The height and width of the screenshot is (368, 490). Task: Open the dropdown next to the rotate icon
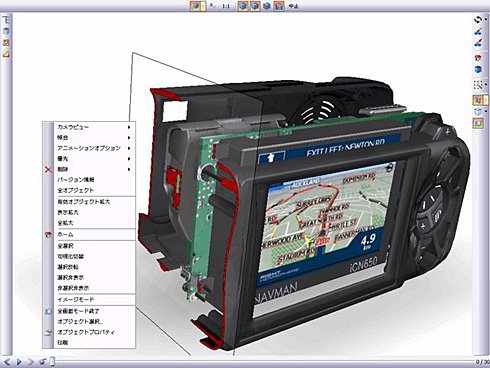click(x=485, y=20)
